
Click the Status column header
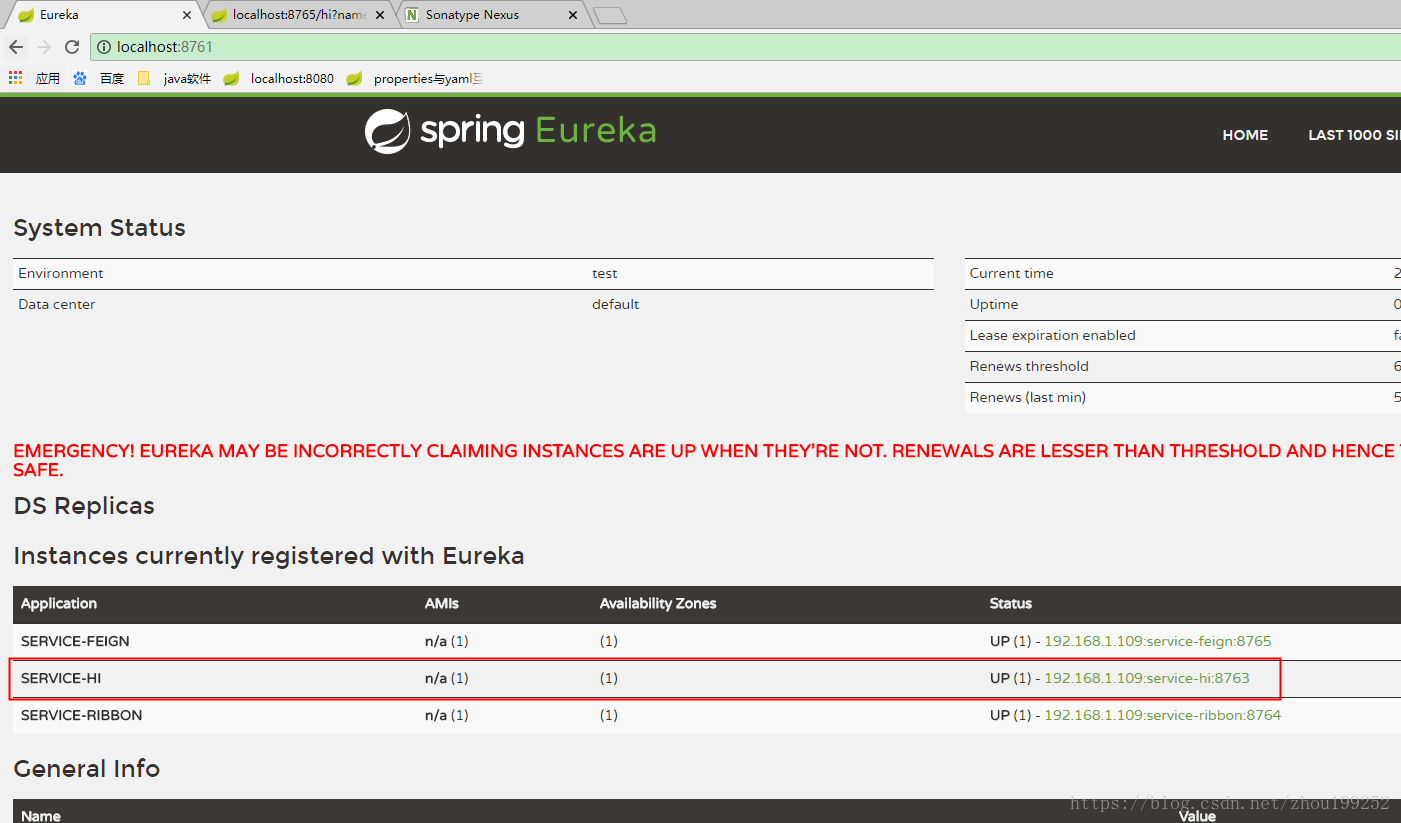click(1011, 603)
